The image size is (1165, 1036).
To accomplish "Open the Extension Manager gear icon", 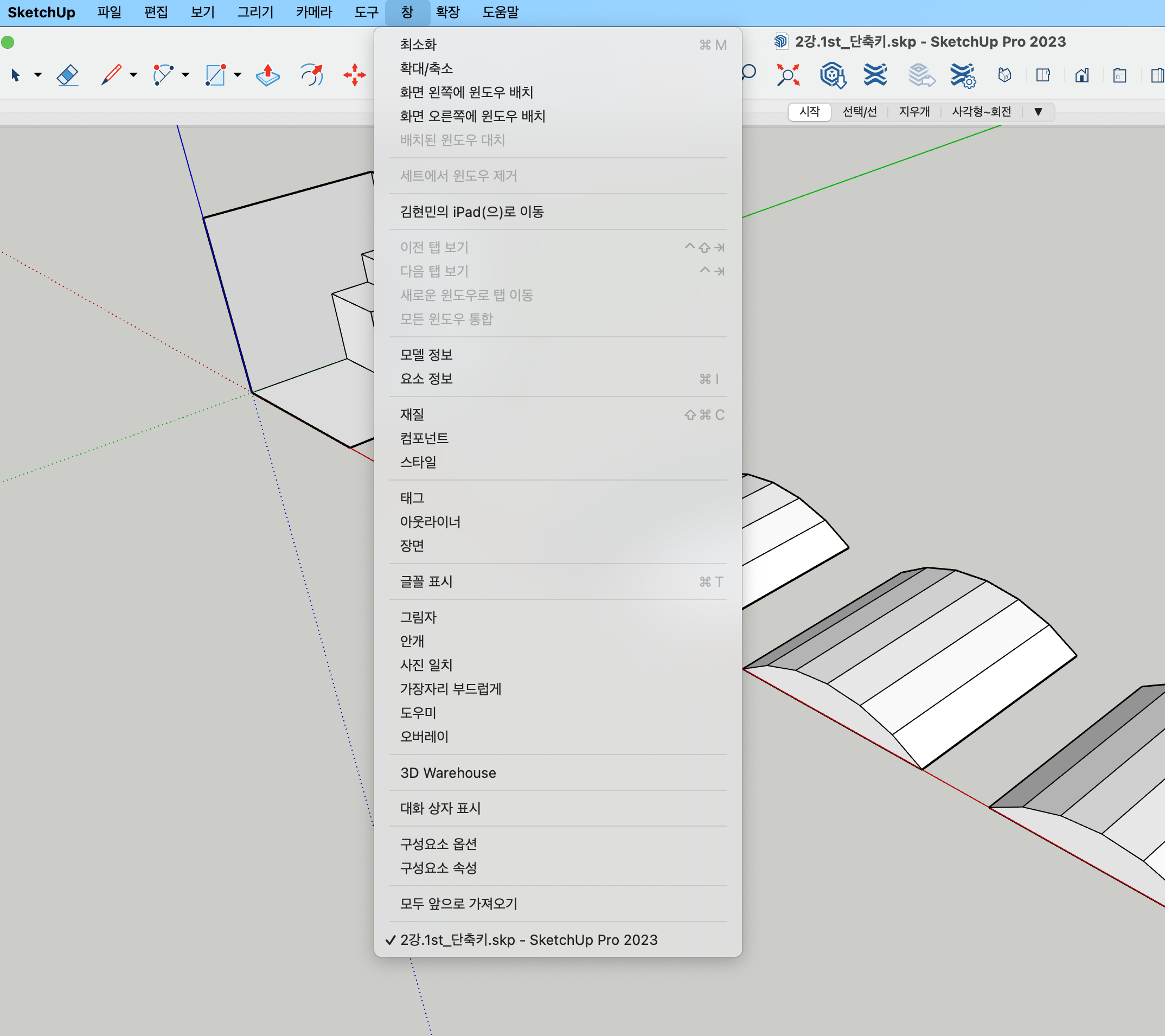I will tap(963, 75).
